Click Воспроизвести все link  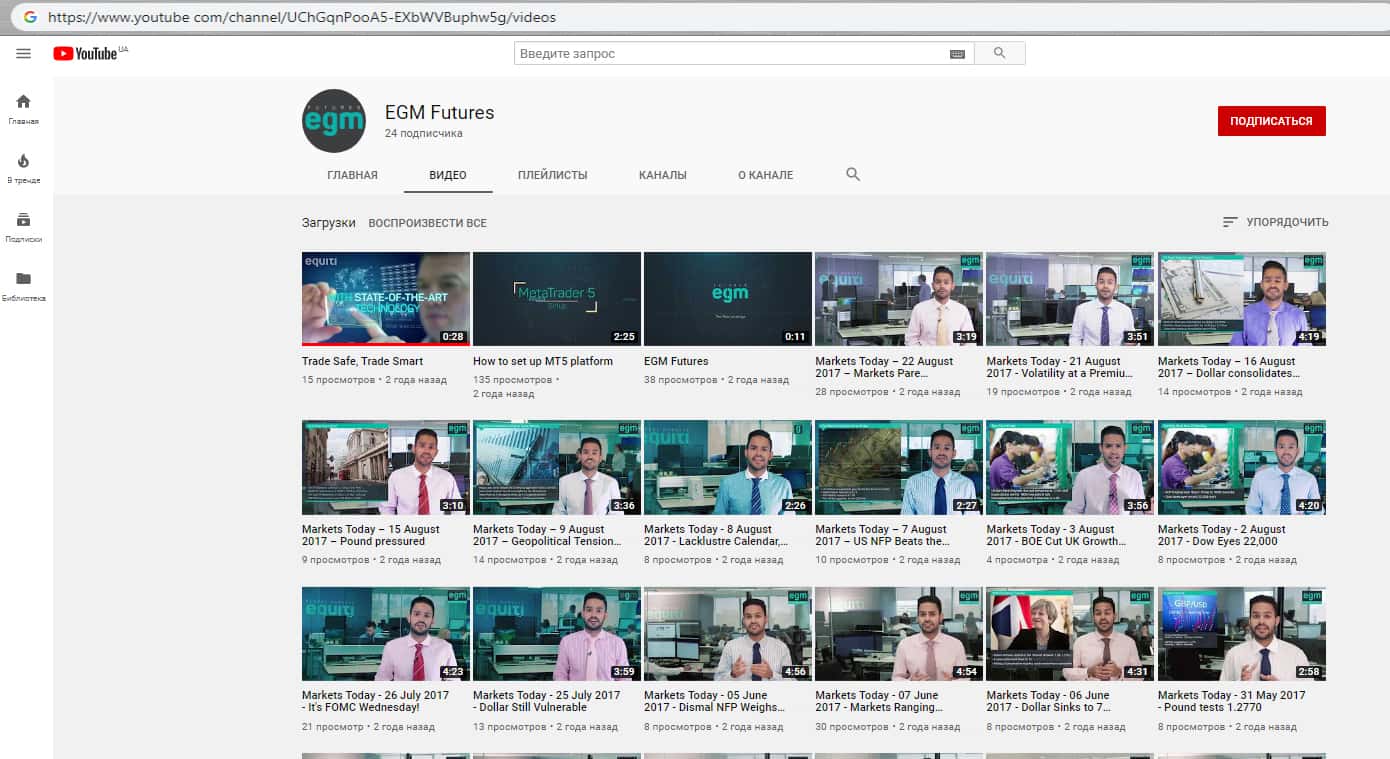coord(427,223)
